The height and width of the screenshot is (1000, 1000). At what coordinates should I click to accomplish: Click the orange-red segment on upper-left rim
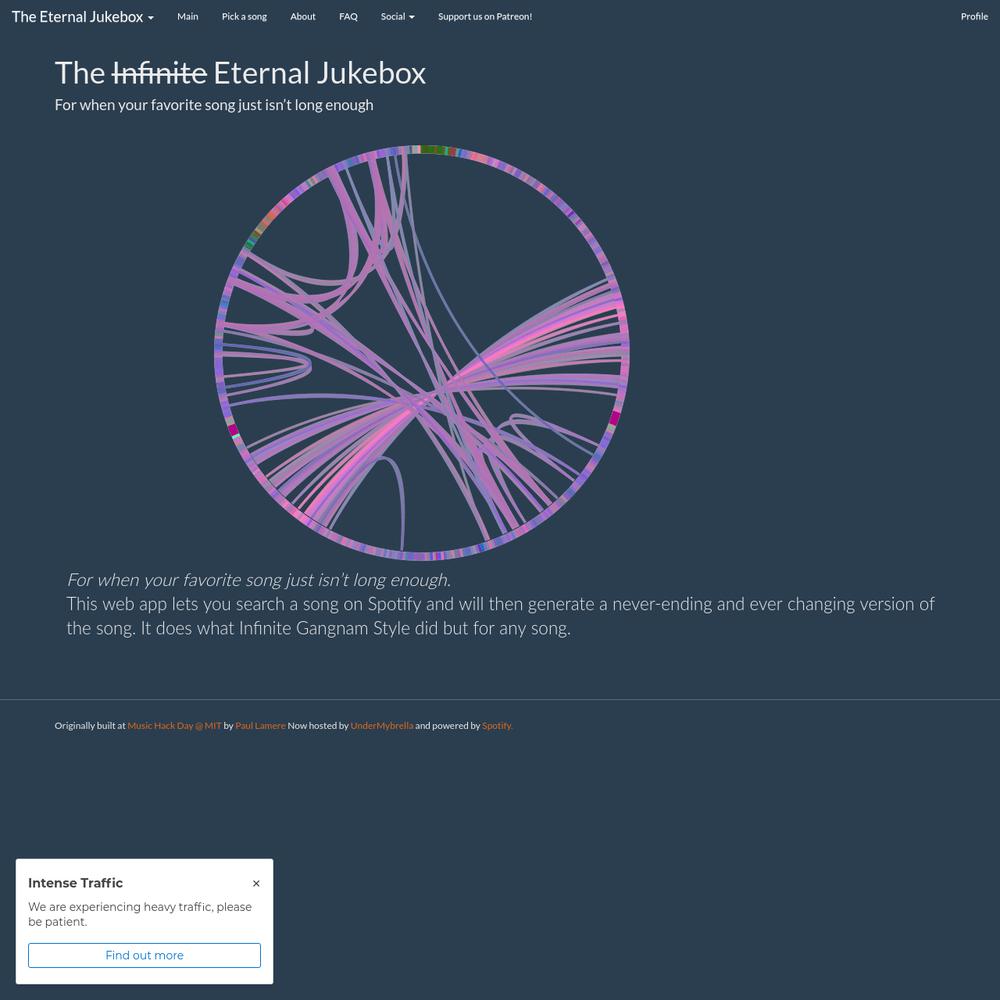click(x=271, y=216)
